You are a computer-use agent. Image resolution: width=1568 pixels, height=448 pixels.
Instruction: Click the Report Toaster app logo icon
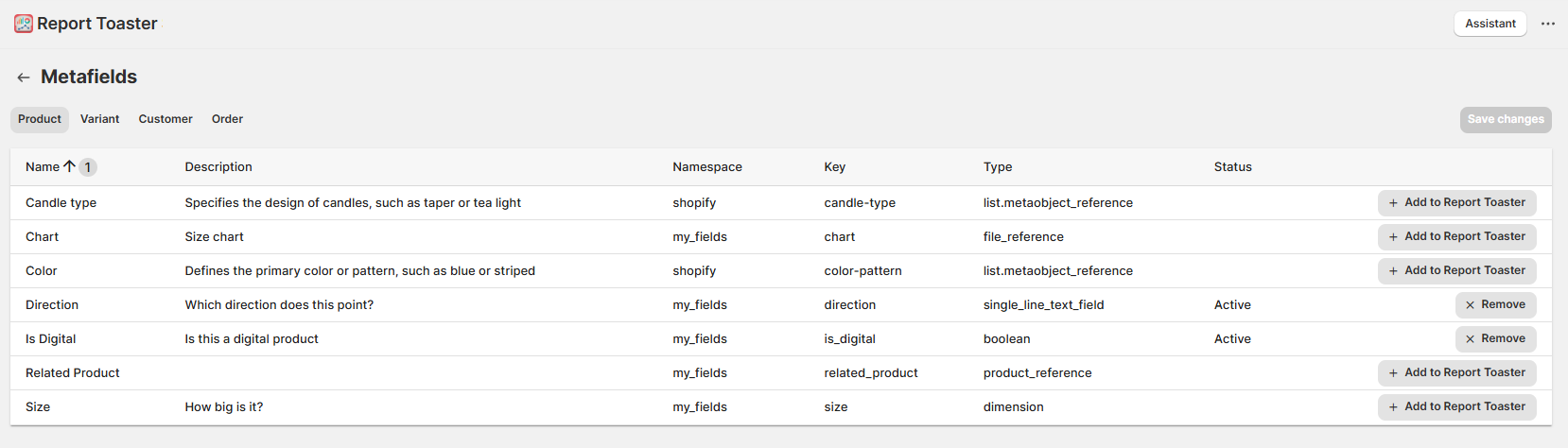pyautogui.click(x=24, y=24)
